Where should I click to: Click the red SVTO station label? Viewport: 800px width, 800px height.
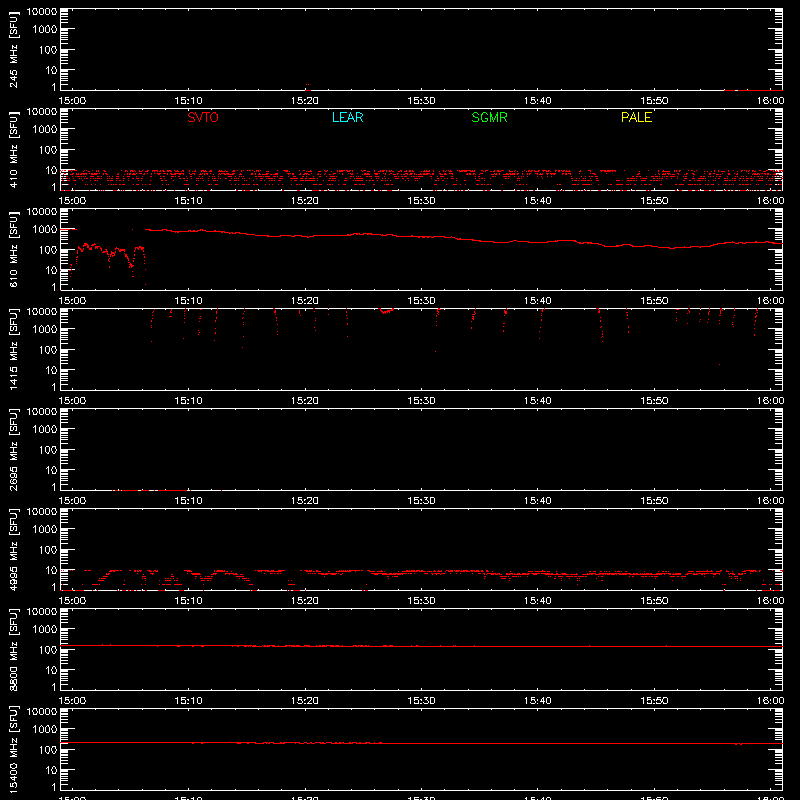coord(203,117)
